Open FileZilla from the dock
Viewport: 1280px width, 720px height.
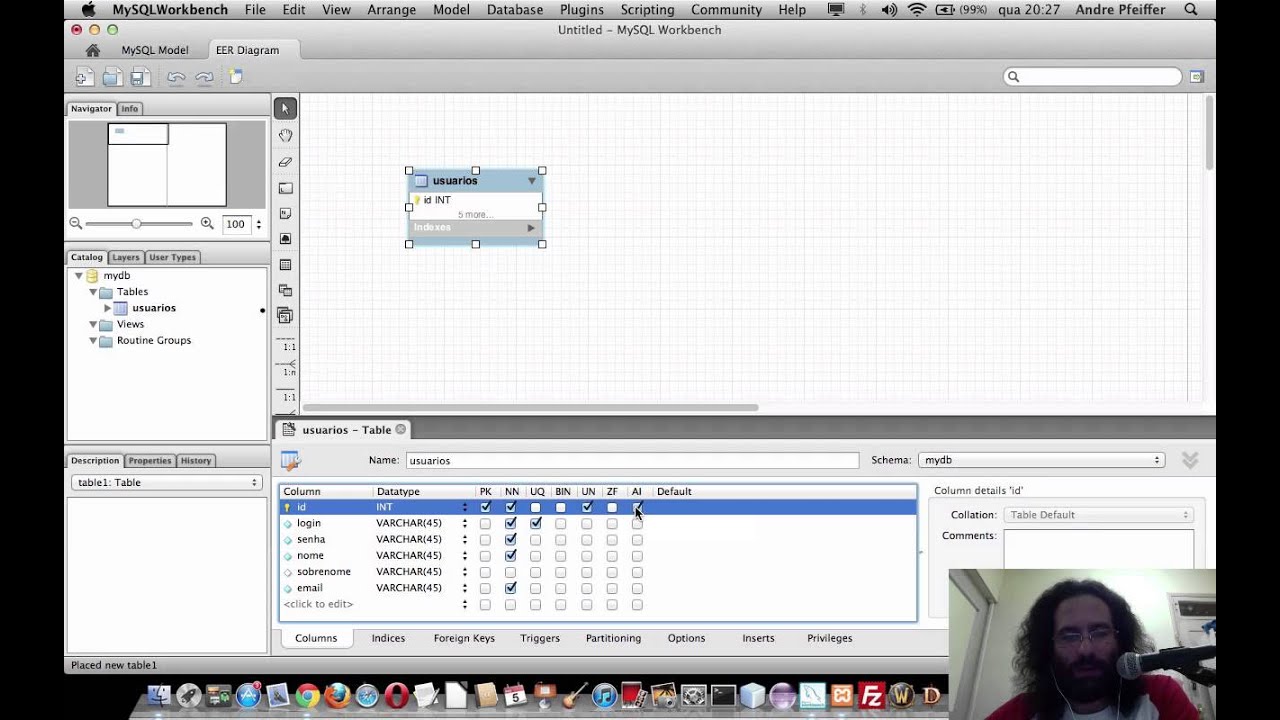point(872,696)
